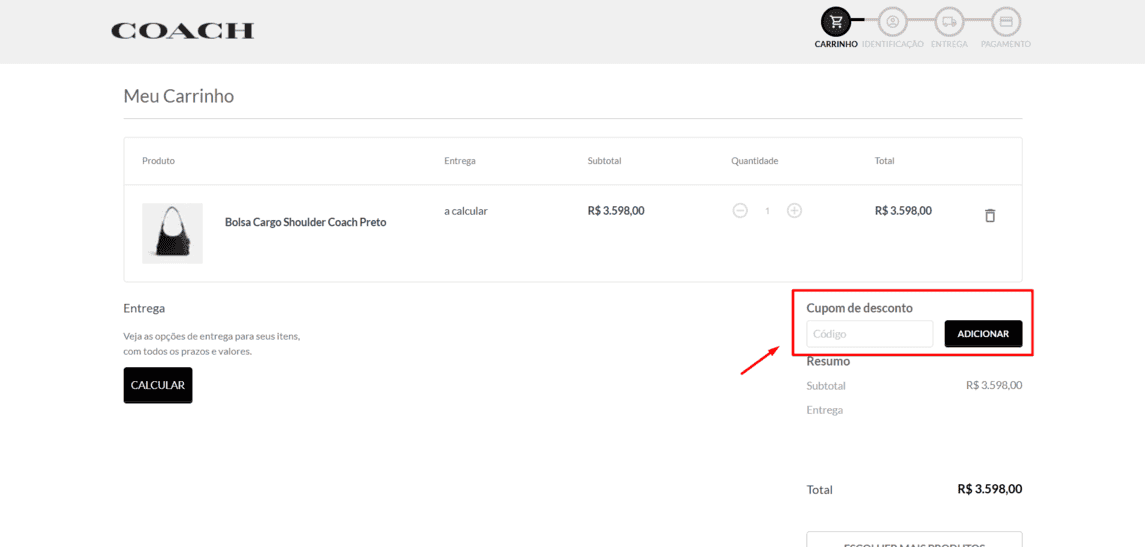Click the Resumo heading
The height and width of the screenshot is (547, 1145).
coord(828,361)
